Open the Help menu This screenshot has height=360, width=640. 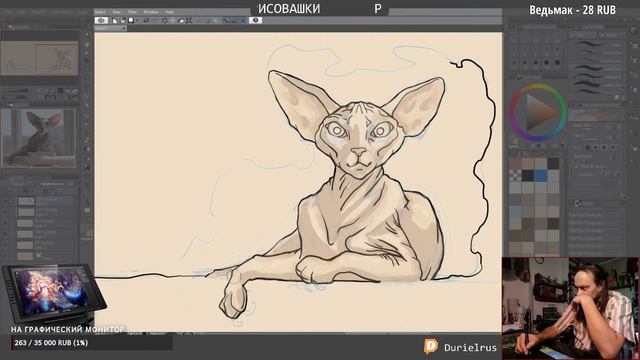169,12
